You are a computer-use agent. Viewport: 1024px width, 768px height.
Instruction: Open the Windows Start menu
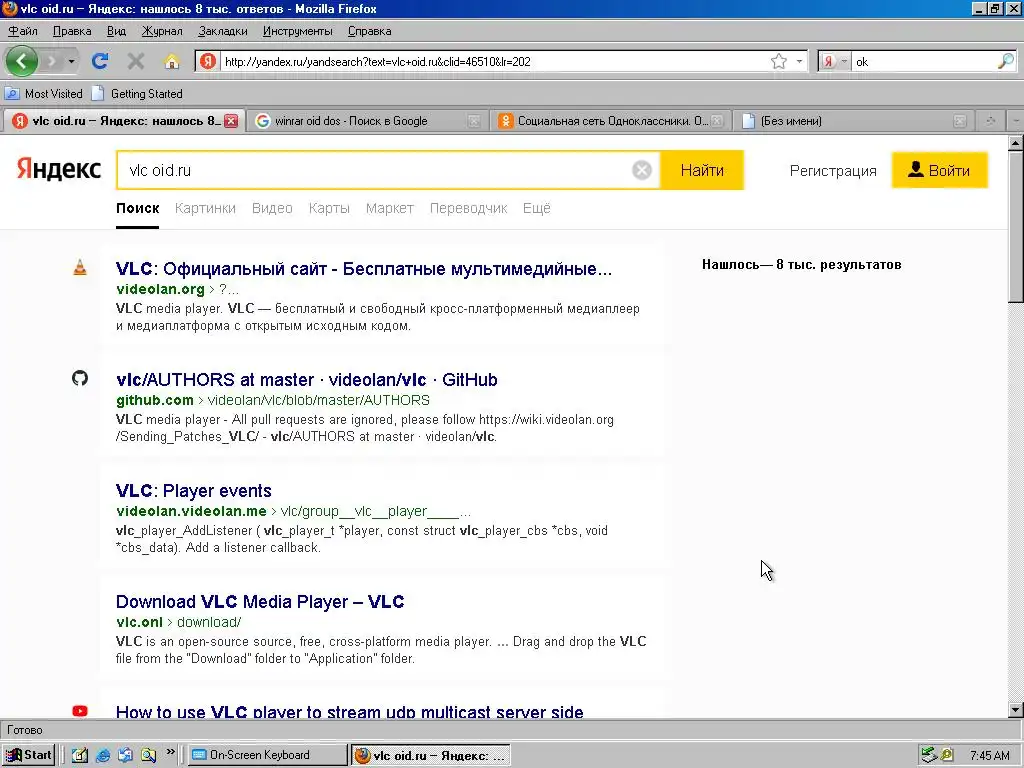point(29,755)
